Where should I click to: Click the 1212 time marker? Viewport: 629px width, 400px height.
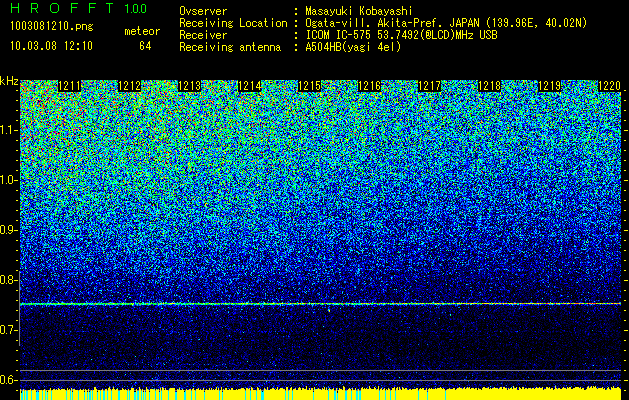click(130, 86)
